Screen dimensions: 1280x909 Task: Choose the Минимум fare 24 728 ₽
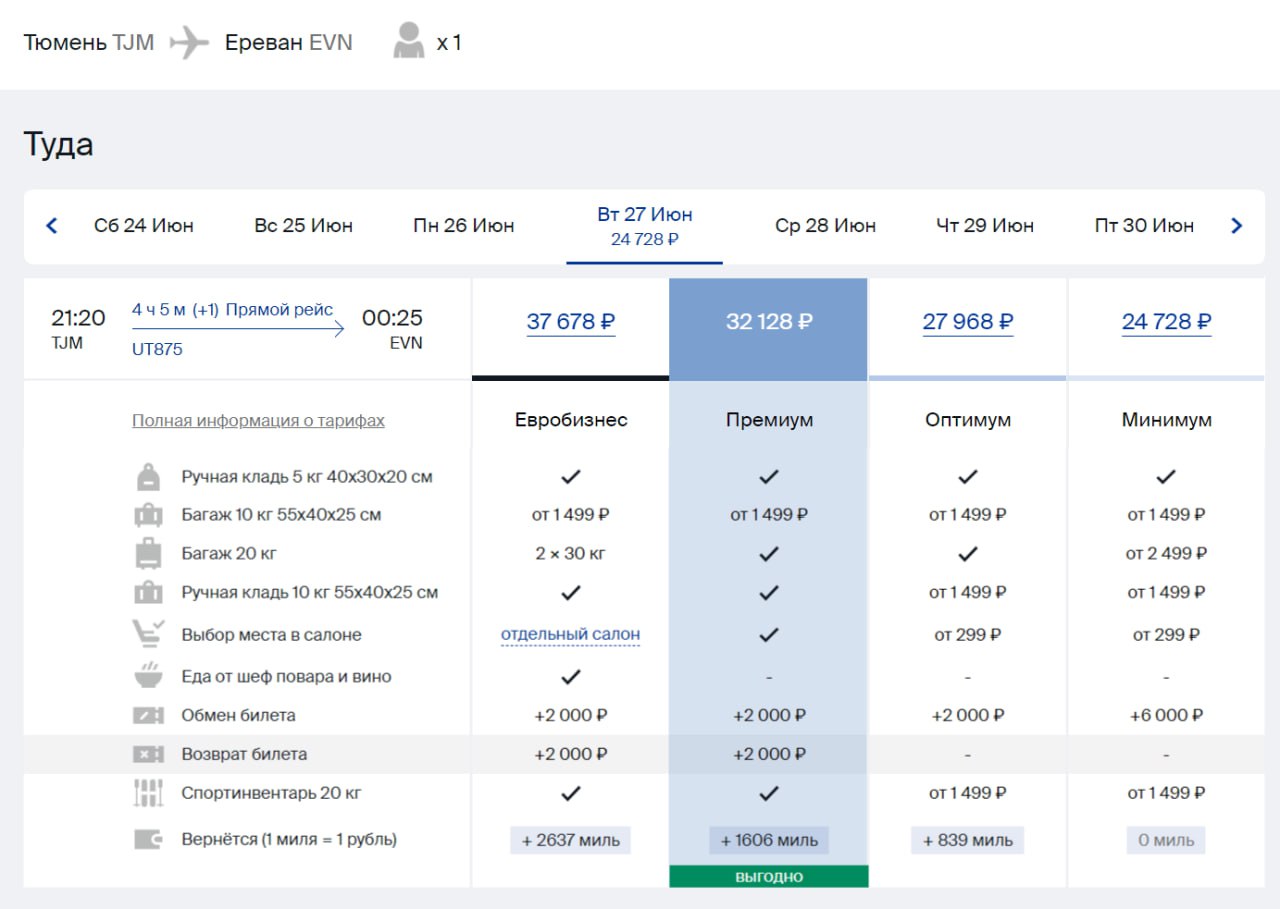(1166, 322)
